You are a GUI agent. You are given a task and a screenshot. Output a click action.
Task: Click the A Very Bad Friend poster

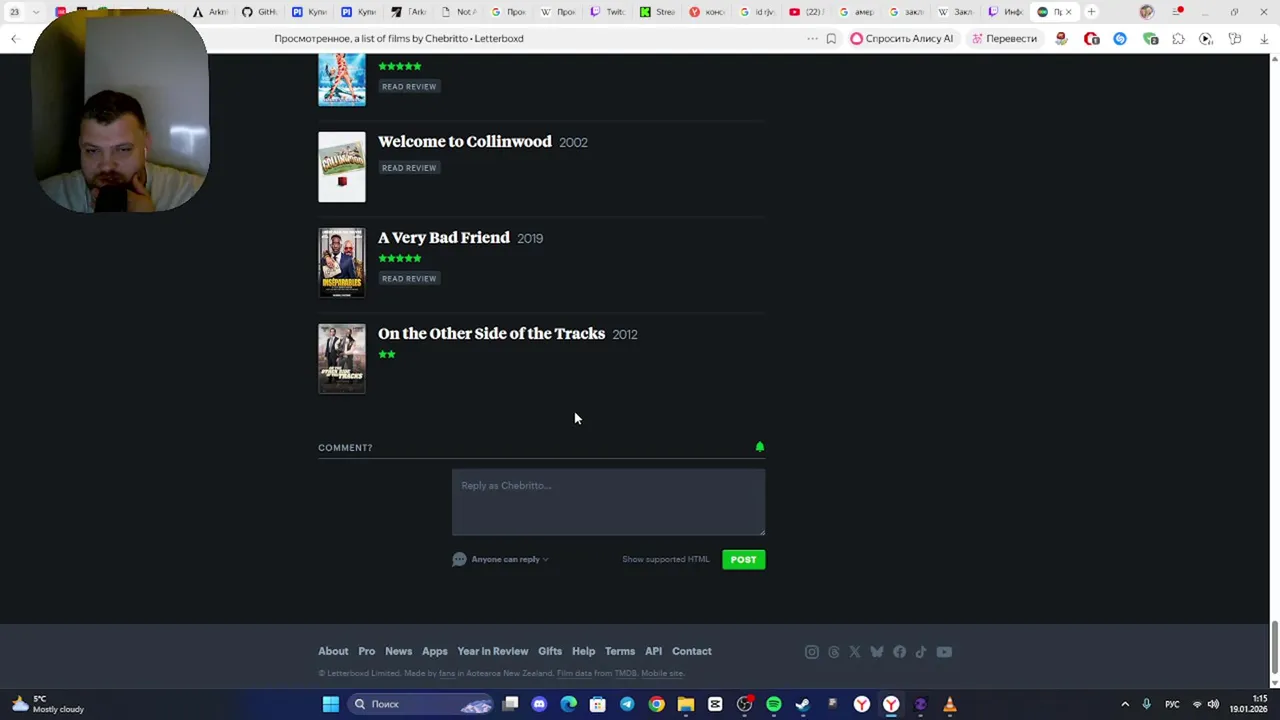click(x=342, y=263)
